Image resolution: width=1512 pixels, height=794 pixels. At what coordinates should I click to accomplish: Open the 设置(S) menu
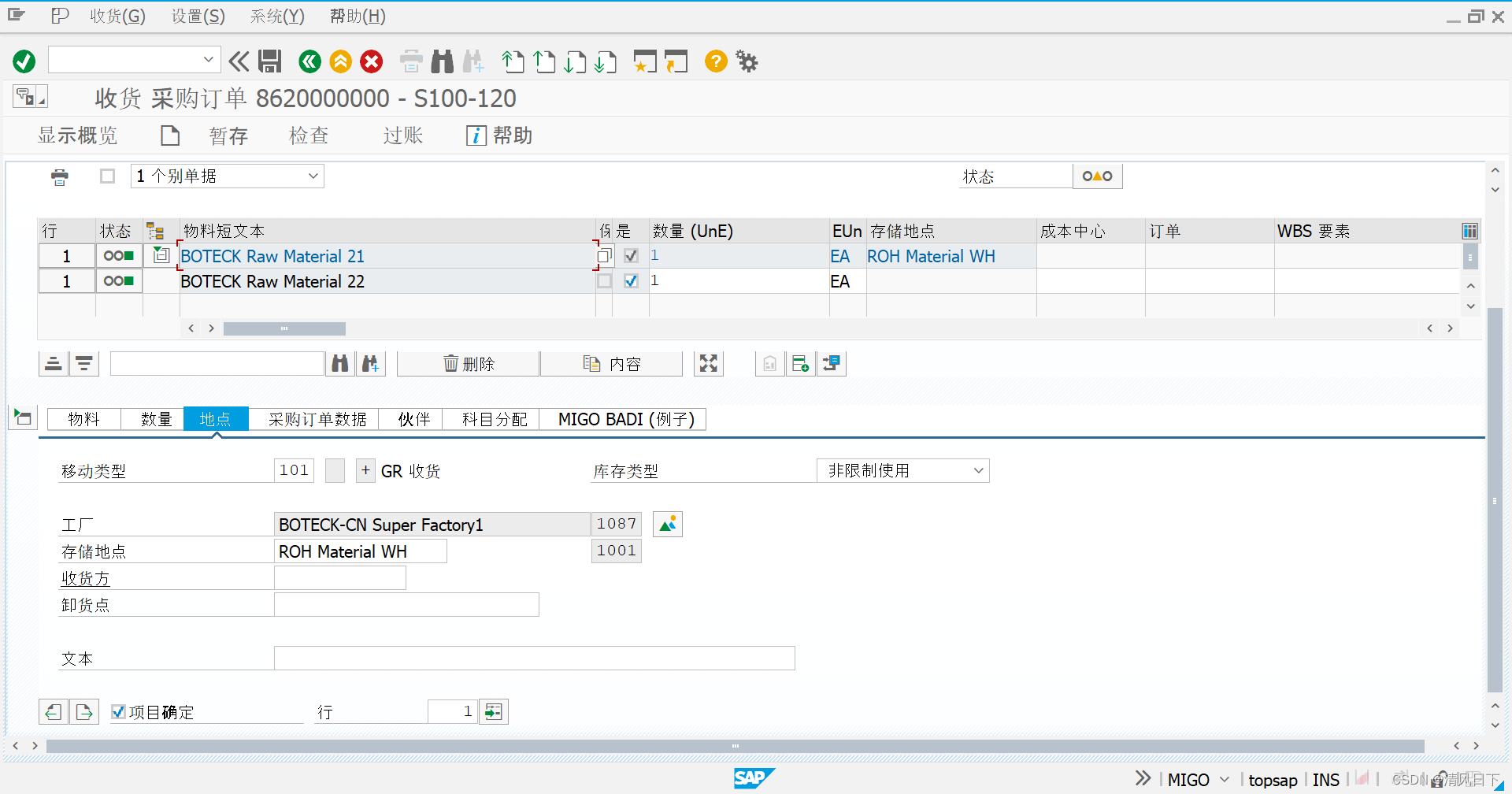[x=198, y=17]
